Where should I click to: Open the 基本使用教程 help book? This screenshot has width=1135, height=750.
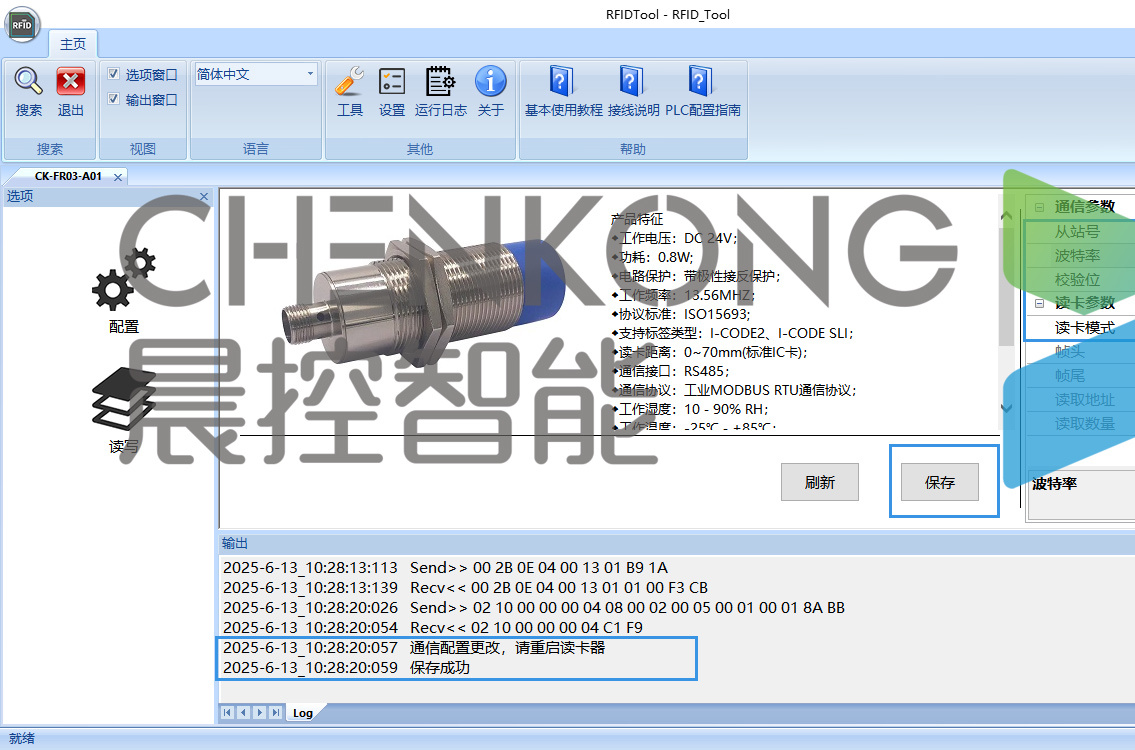coord(562,81)
